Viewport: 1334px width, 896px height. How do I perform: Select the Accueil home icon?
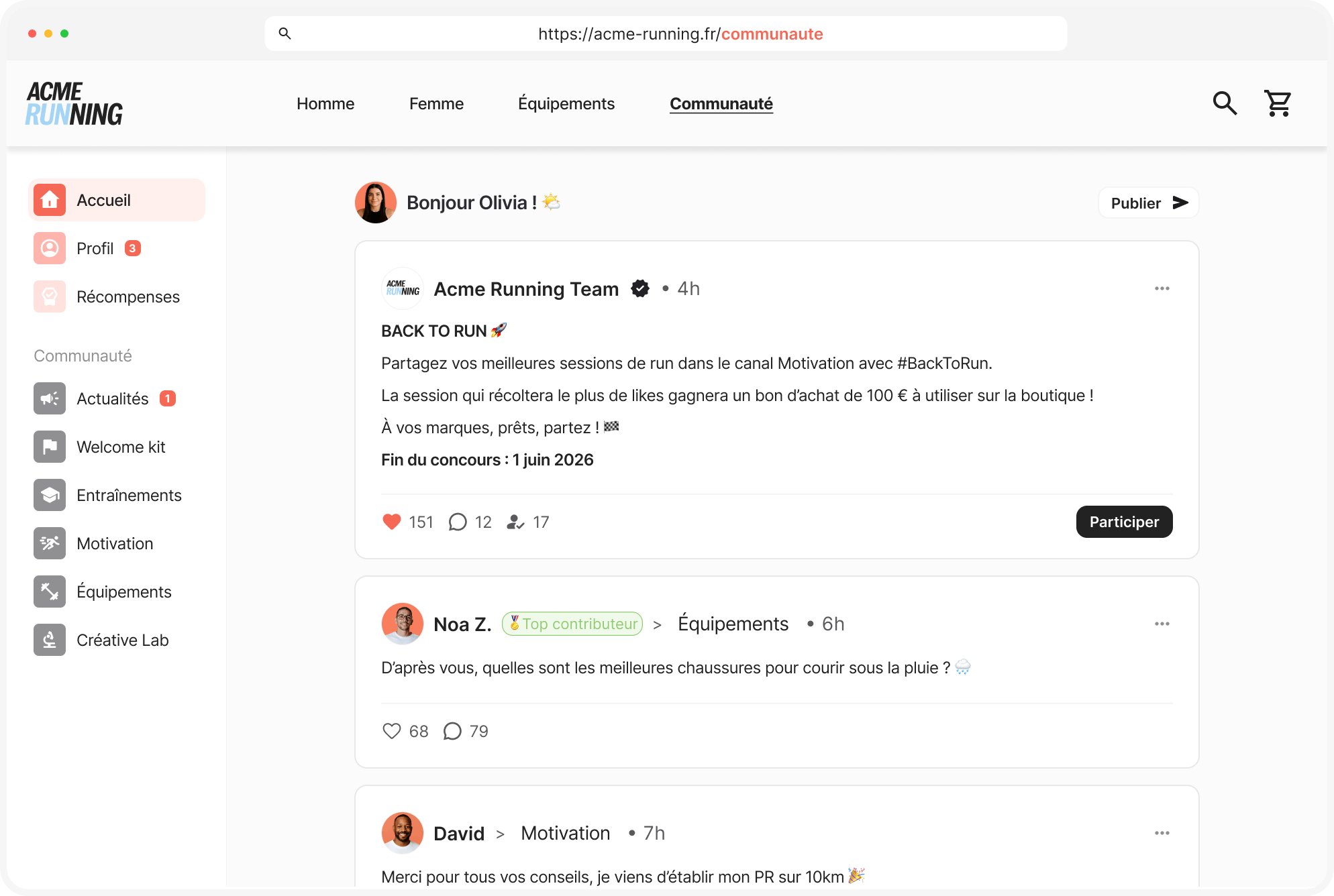coord(50,199)
